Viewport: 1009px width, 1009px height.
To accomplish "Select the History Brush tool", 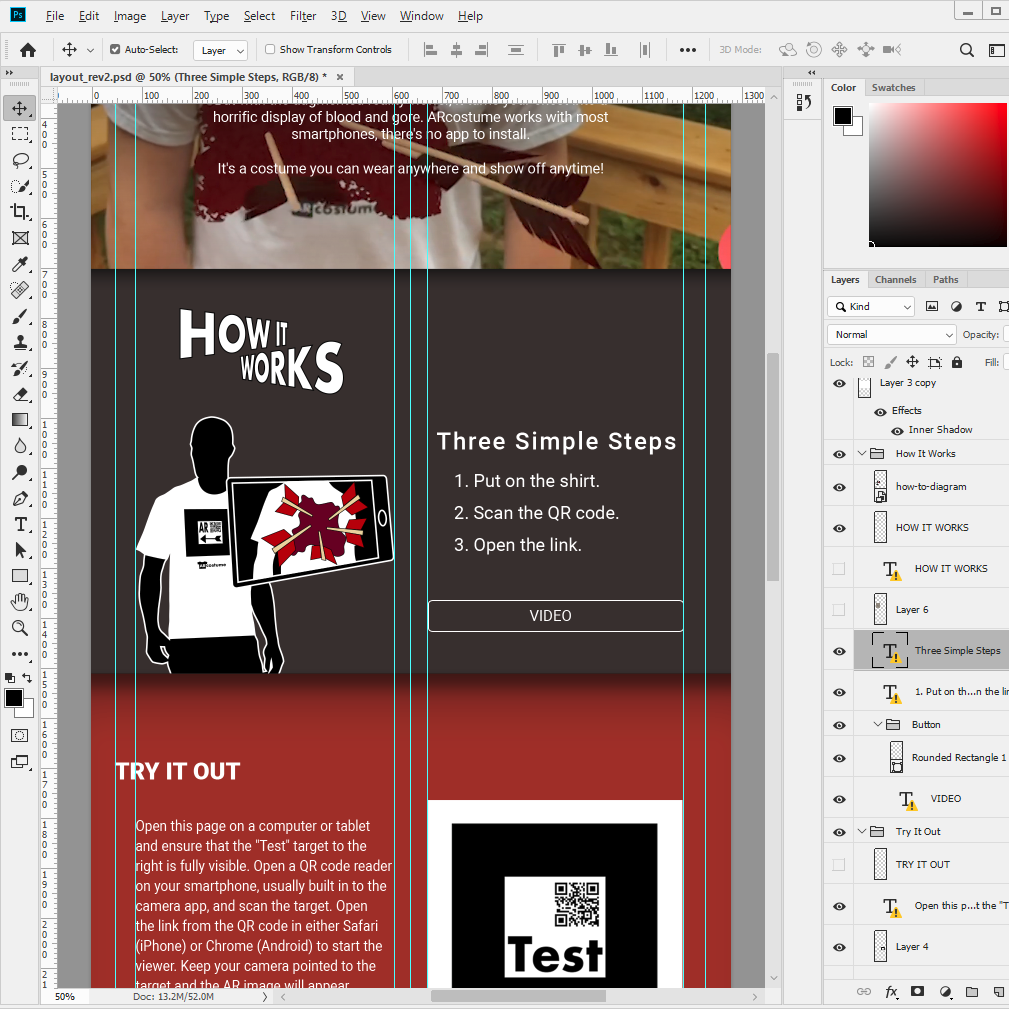I will (20, 368).
